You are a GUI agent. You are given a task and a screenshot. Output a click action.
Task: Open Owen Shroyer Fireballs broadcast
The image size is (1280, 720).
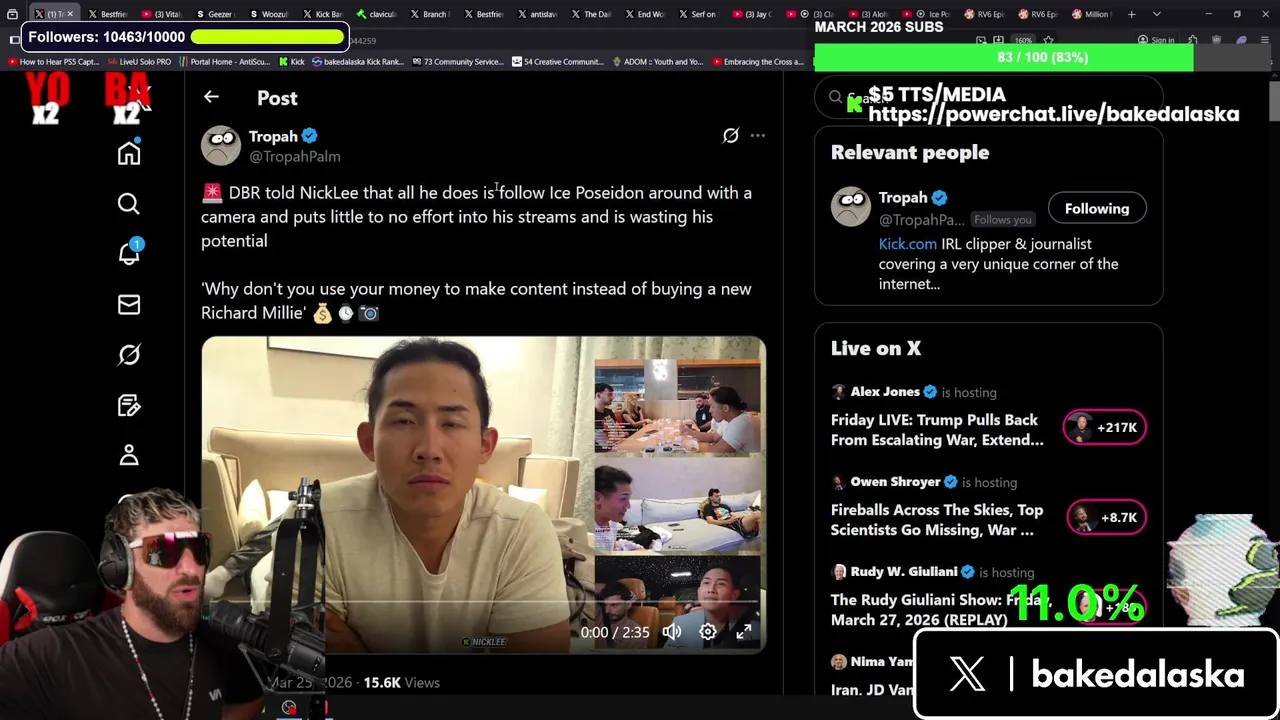[937, 520]
